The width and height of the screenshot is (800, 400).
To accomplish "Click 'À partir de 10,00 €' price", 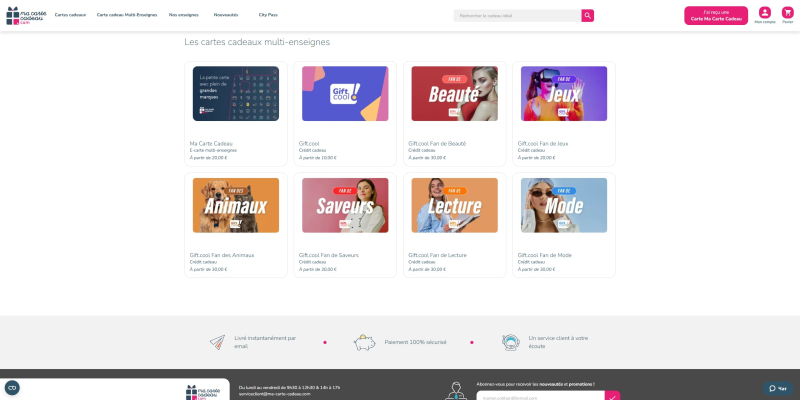I will (318, 158).
